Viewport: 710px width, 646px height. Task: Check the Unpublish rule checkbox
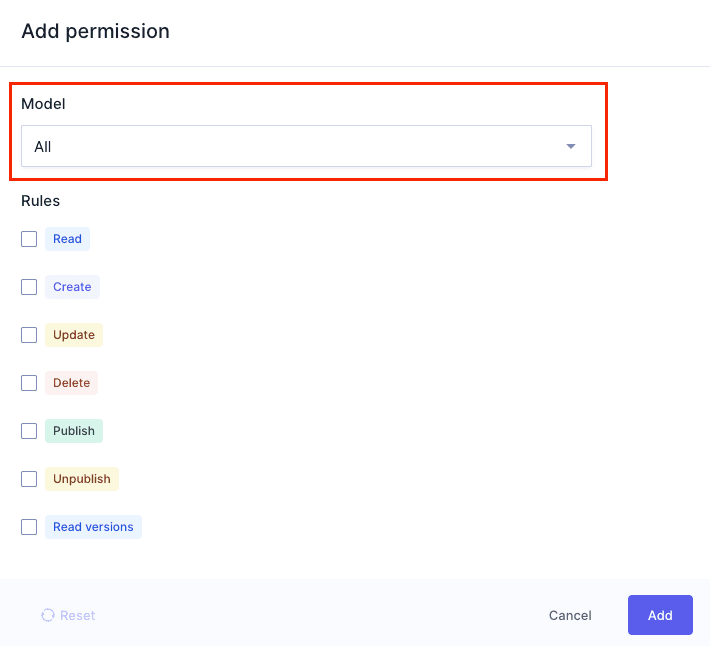[29, 479]
